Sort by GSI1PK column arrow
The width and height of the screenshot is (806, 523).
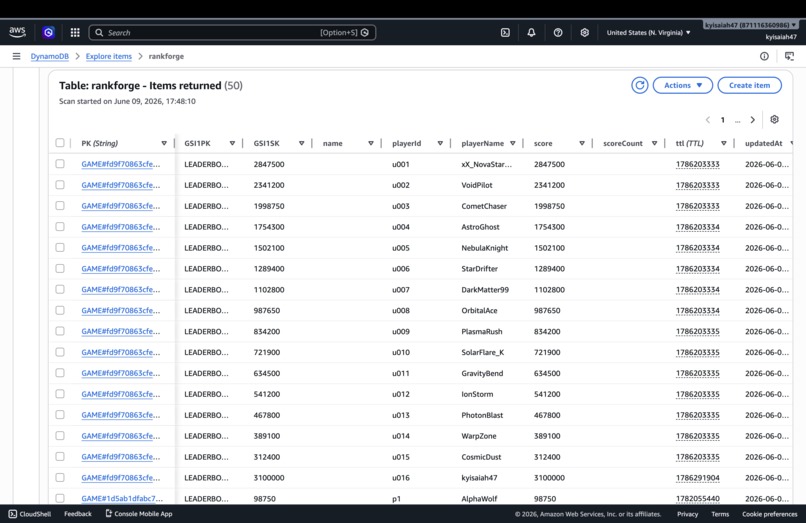click(x=232, y=143)
